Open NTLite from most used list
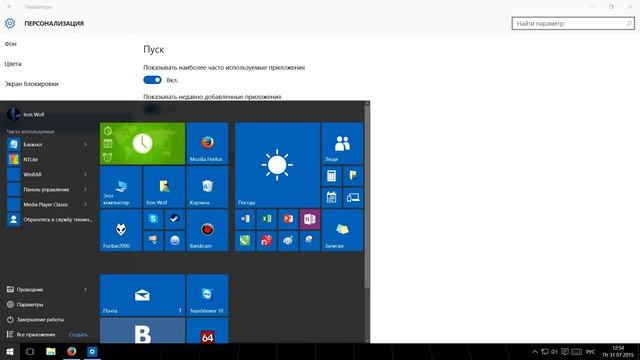This screenshot has width=640, height=360. (49, 160)
